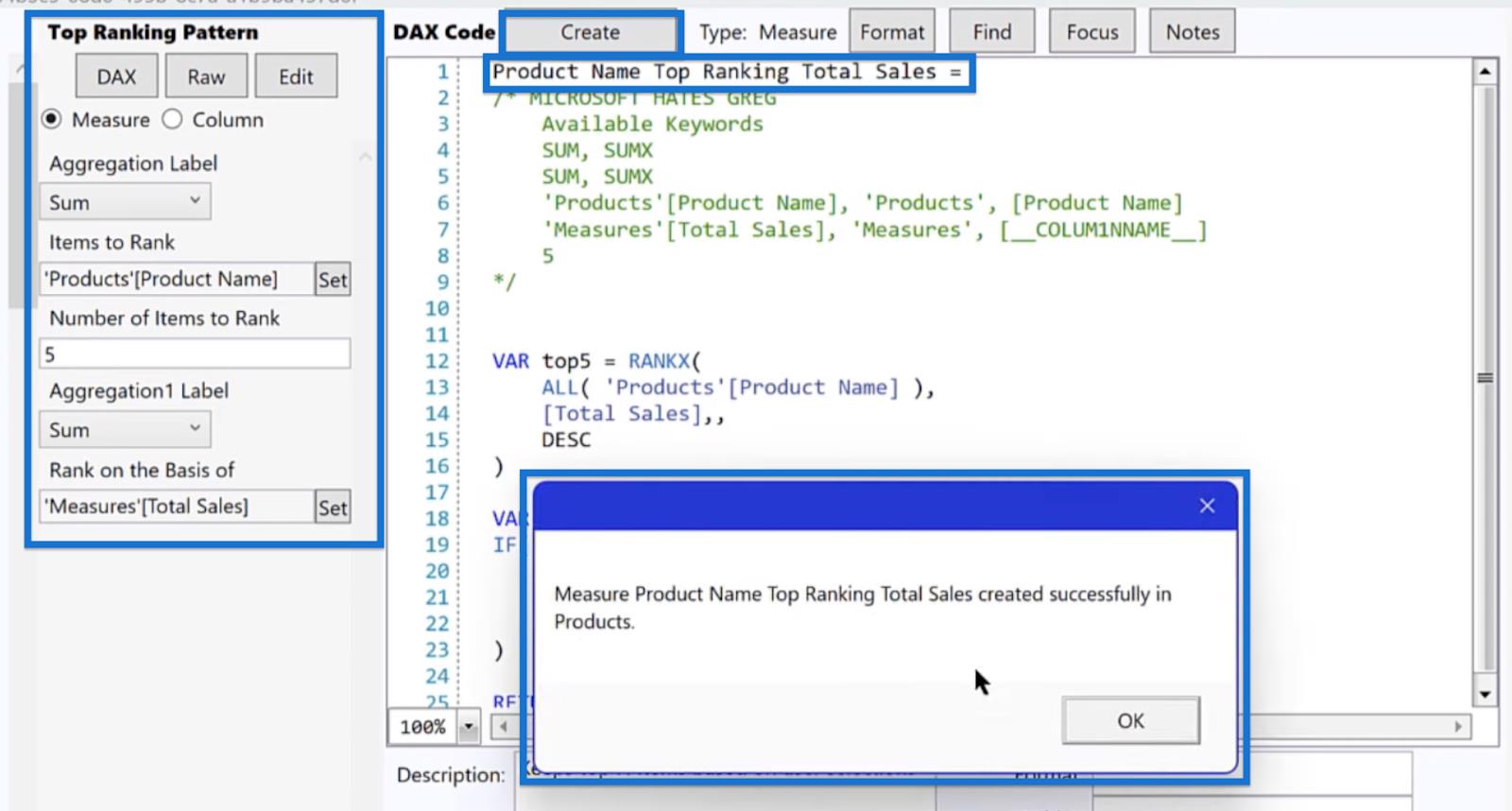Click the 'Type: Measure' label
1512x811 pixels.
[768, 32]
